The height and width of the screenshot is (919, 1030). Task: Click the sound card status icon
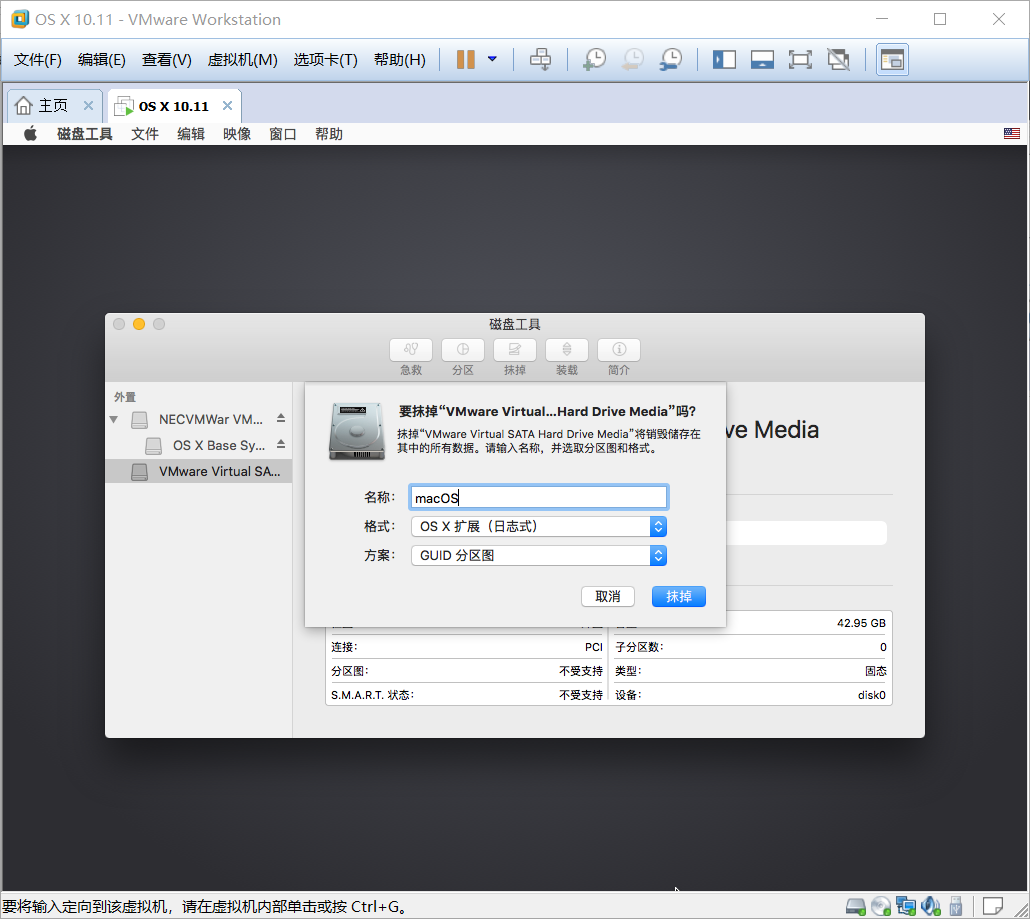coord(931,907)
